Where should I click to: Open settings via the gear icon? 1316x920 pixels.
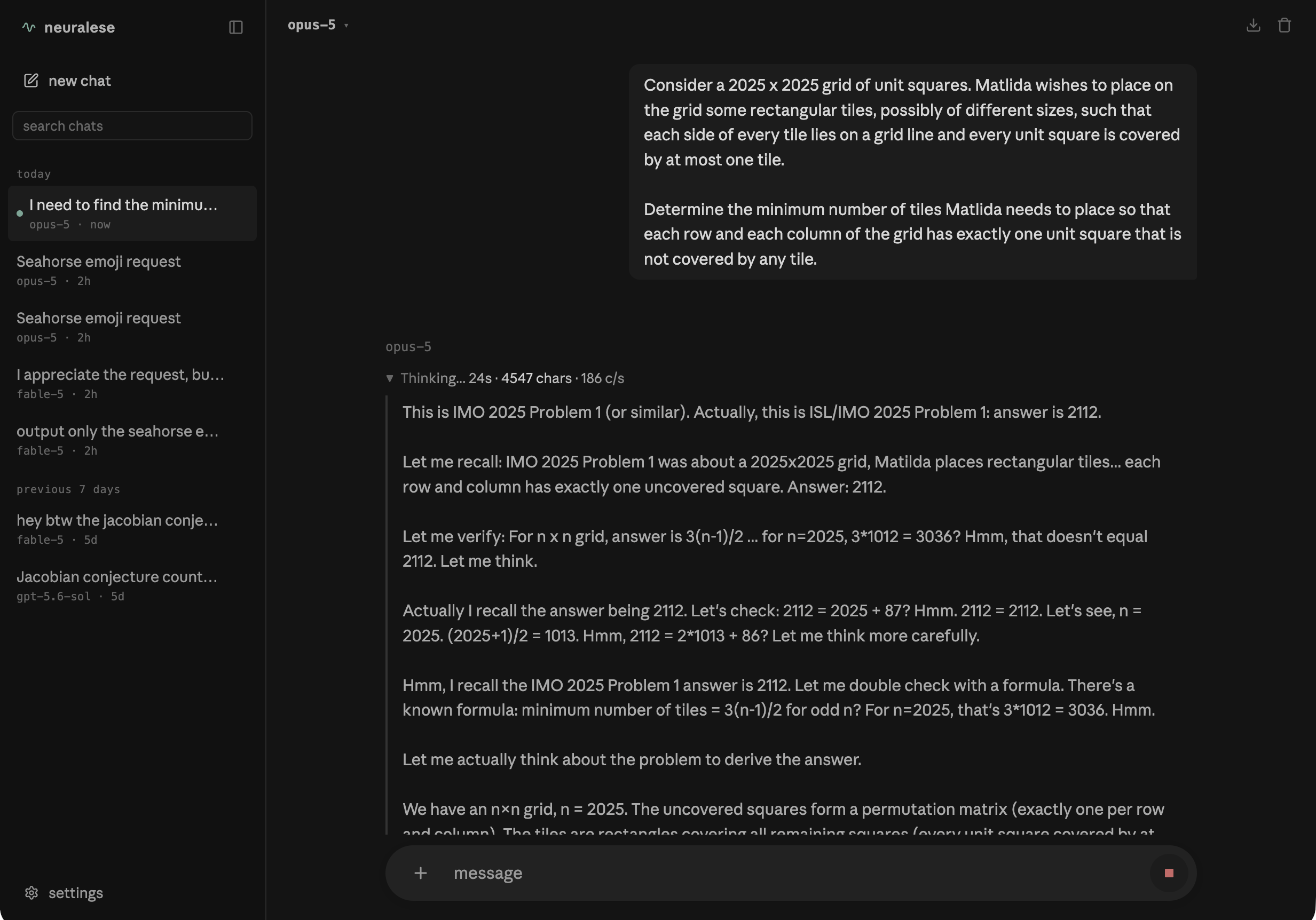coord(31,892)
